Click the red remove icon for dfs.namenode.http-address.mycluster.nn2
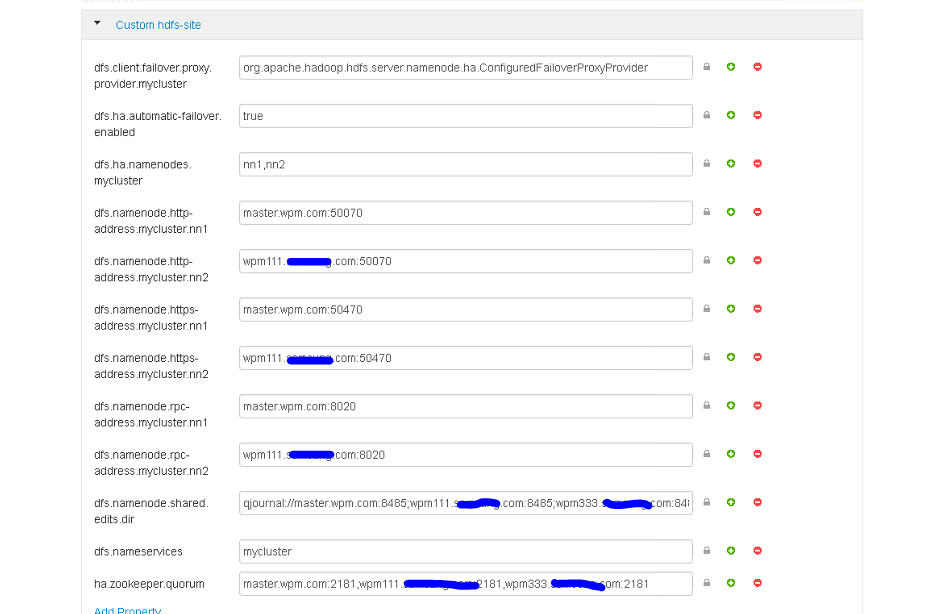Screen dimensions: 933x614 point(757,260)
